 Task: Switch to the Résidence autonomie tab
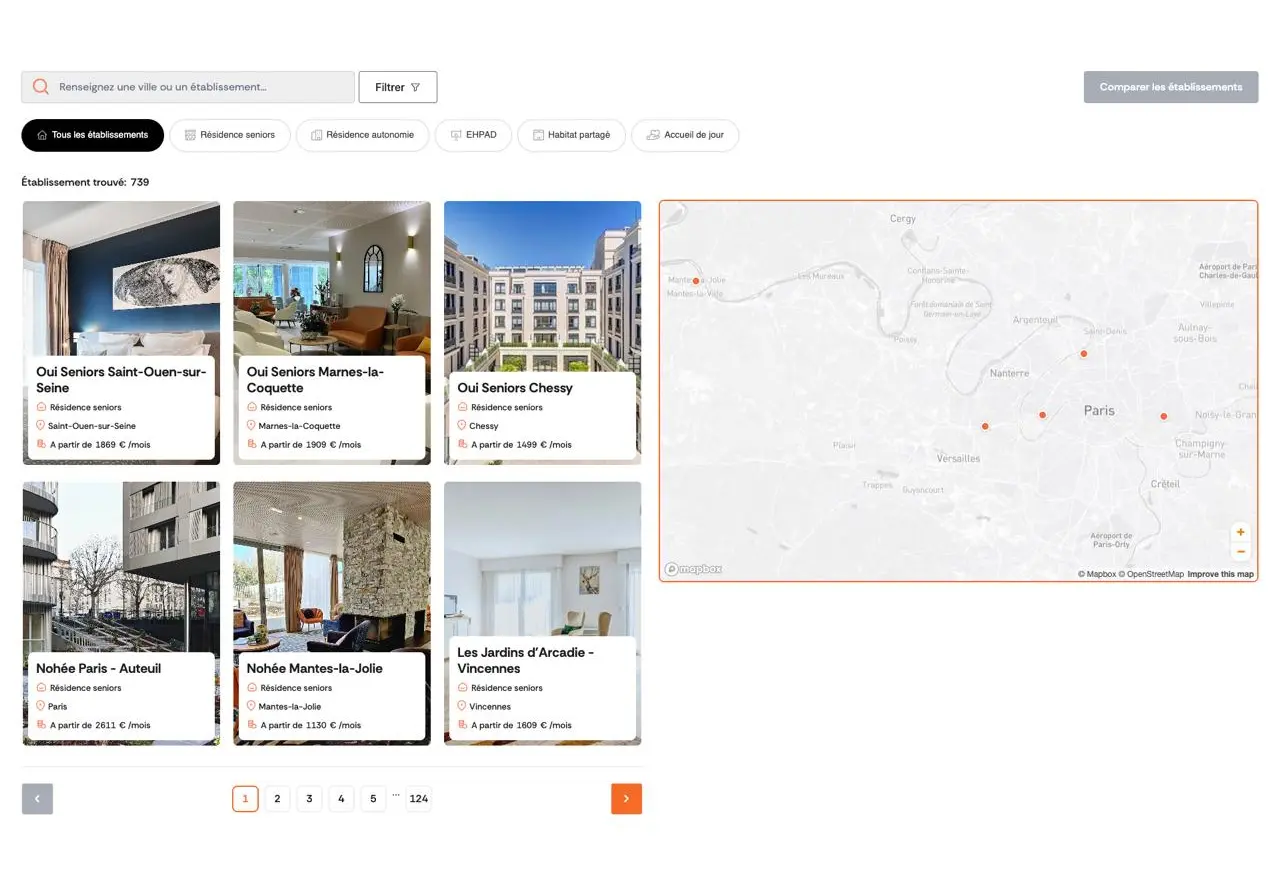pyautogui.click(x=362, y=135)
